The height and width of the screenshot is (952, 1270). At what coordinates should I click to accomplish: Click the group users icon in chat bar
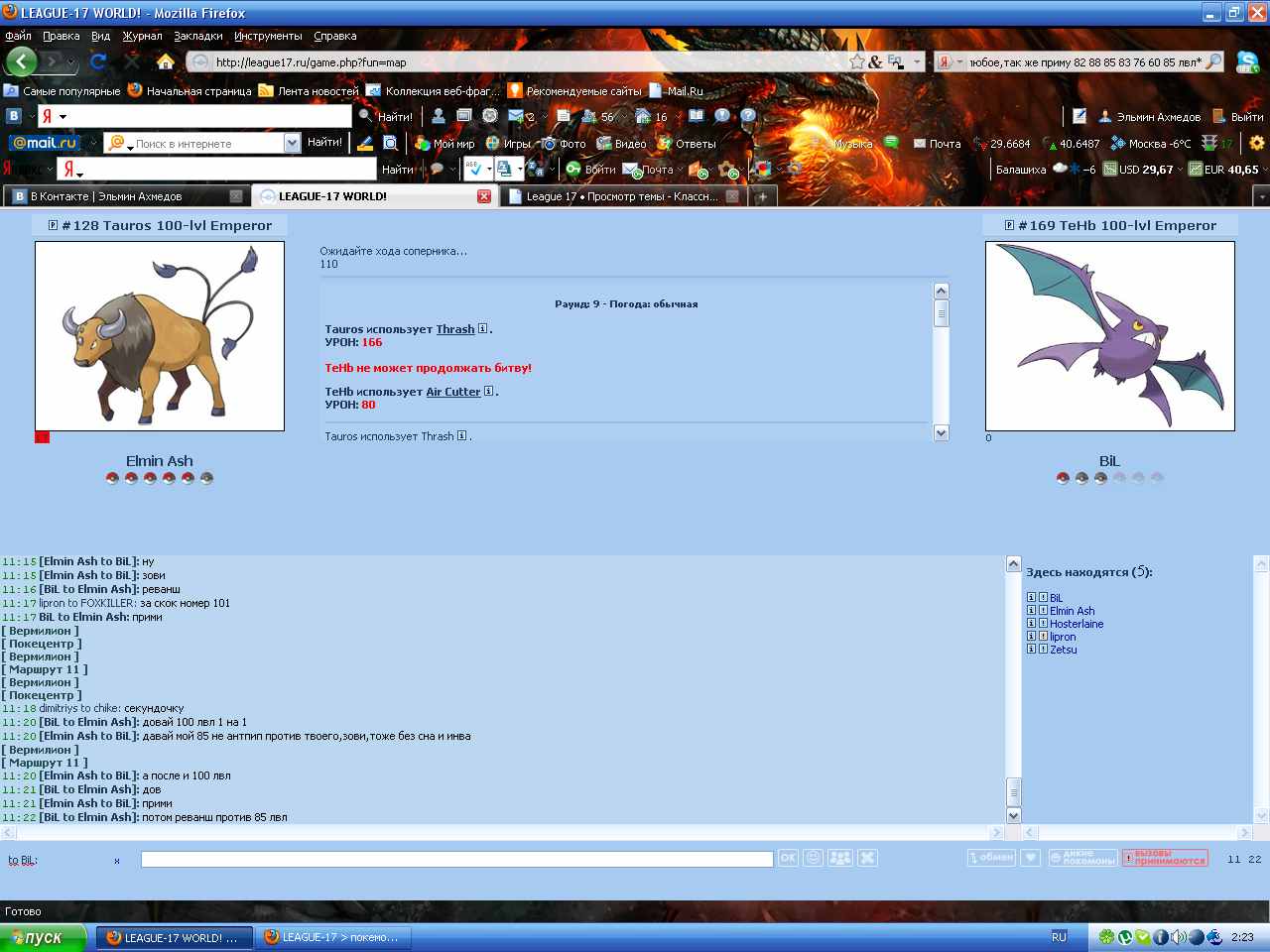[840, 858]
